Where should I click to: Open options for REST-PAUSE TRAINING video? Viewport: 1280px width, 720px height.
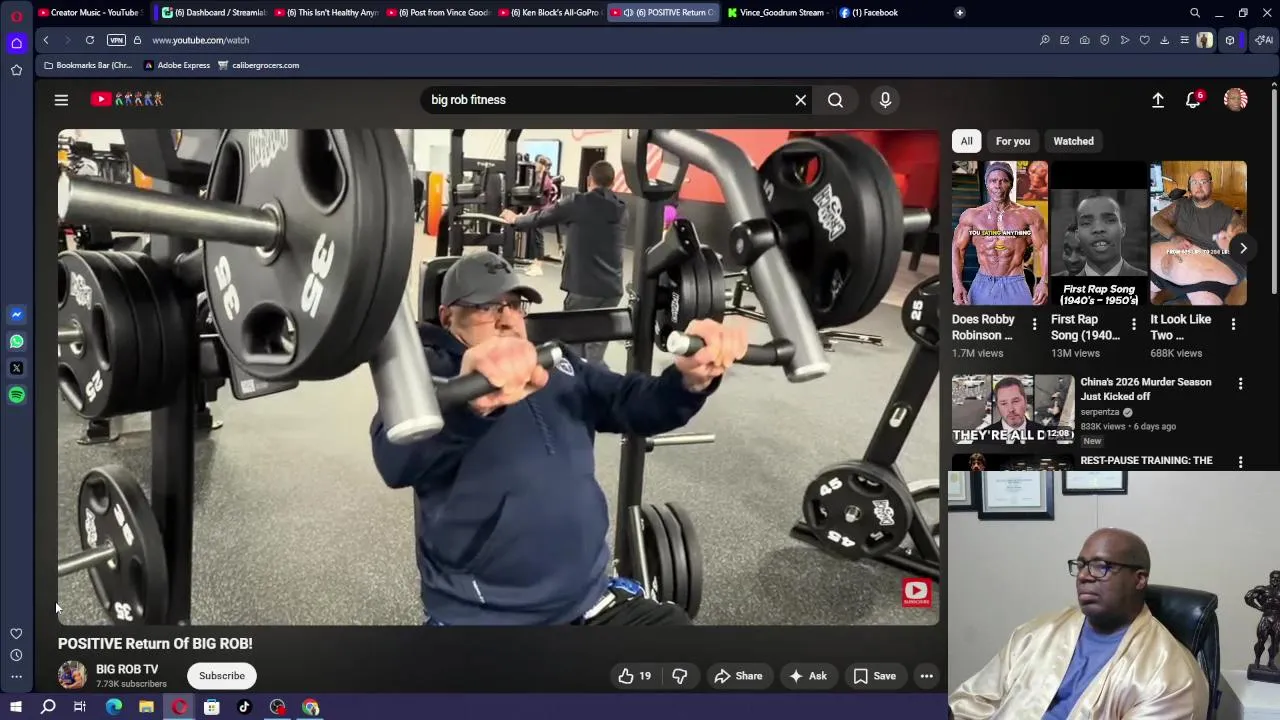[1240, 462]
